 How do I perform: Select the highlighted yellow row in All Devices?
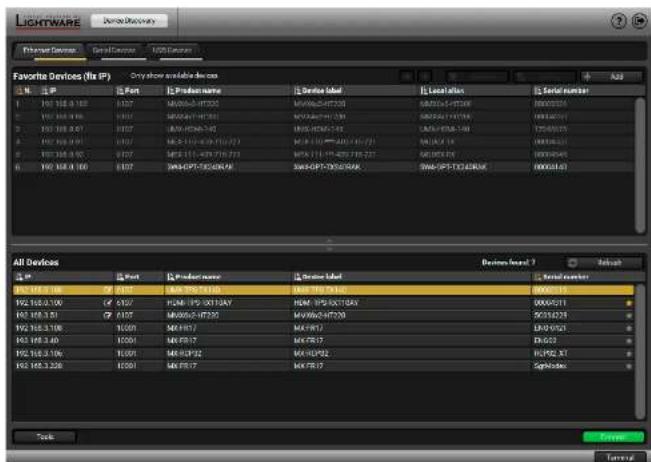click(323, 290)
